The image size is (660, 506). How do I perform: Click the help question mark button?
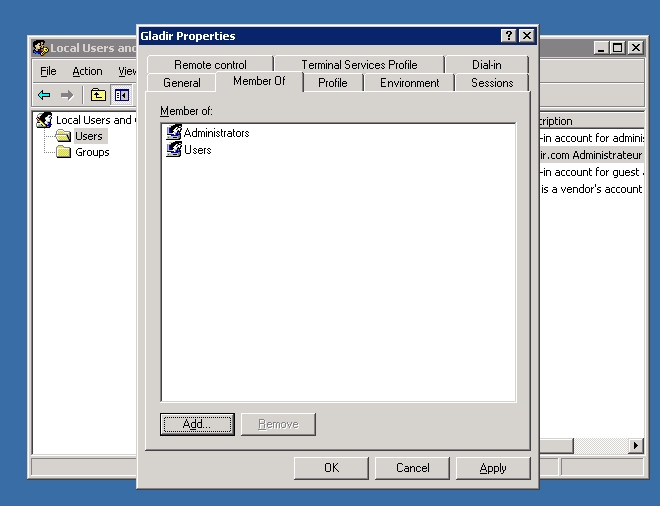(x=508, y=36)
